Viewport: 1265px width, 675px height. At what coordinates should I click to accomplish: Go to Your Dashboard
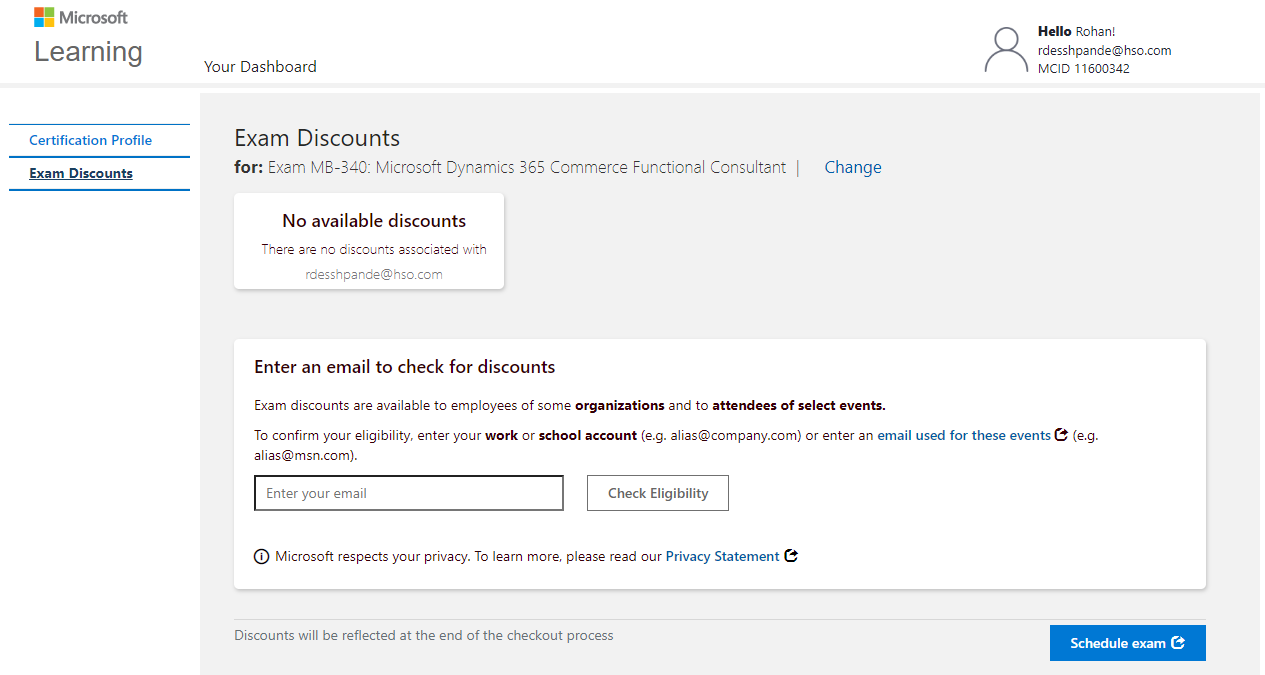[260, 67]
